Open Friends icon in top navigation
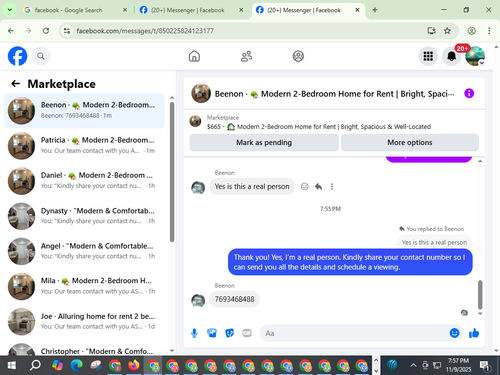 pyautogui.click(x=246, y=56)
